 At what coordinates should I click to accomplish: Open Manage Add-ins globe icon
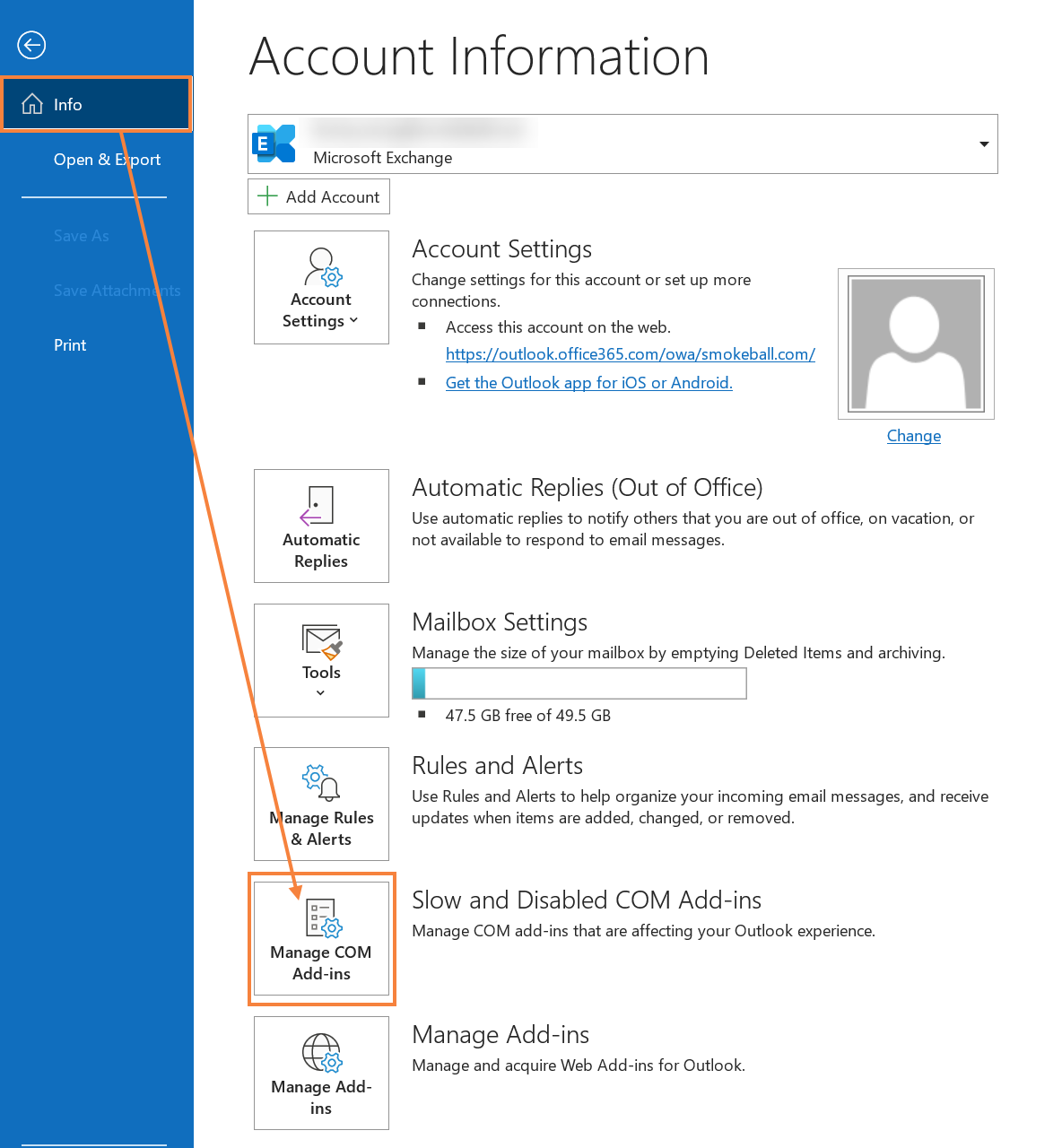[x=321, y=1053]
